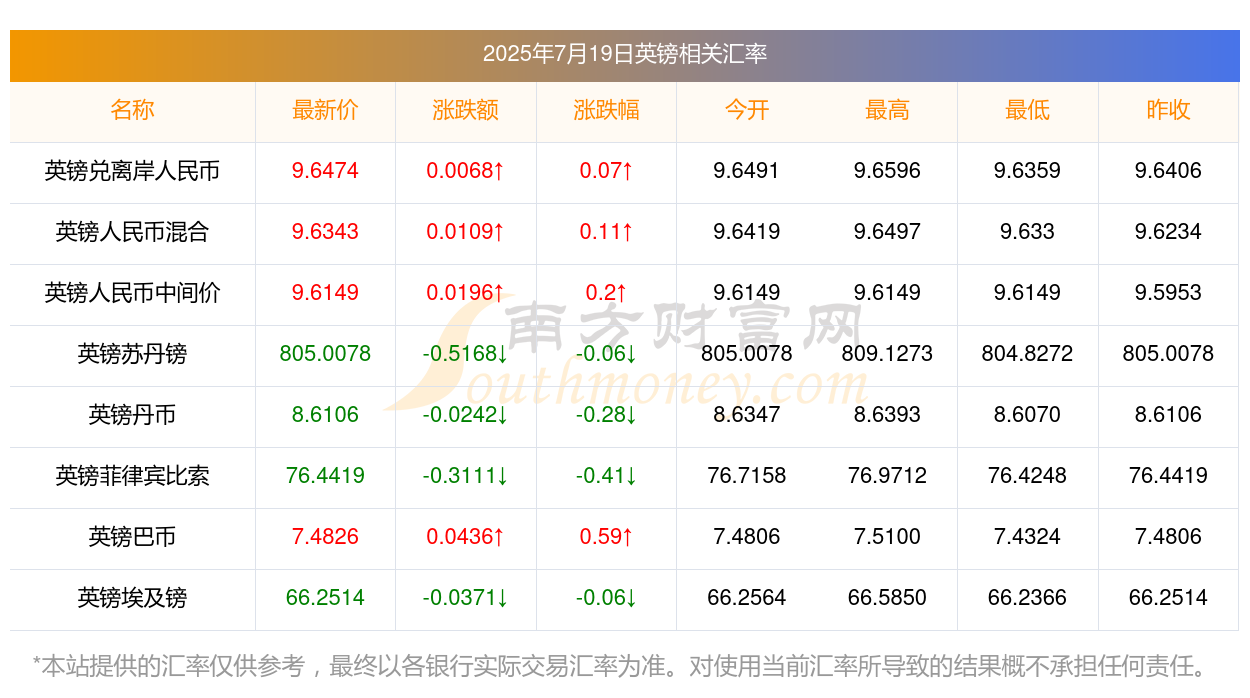
Task: Click the latest price 9.6343
Action: (x=325, y=232)
